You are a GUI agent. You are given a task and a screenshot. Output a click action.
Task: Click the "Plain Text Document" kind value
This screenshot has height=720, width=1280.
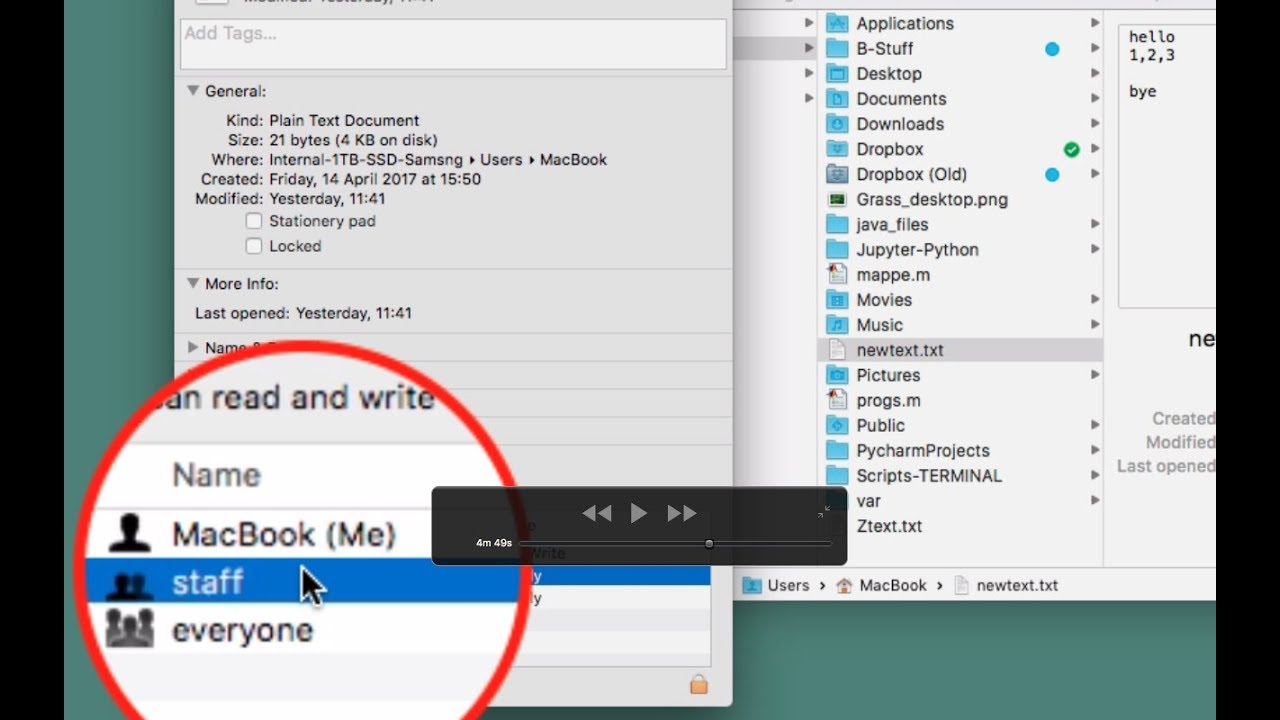pyautogui.click(x=344, y=120)
